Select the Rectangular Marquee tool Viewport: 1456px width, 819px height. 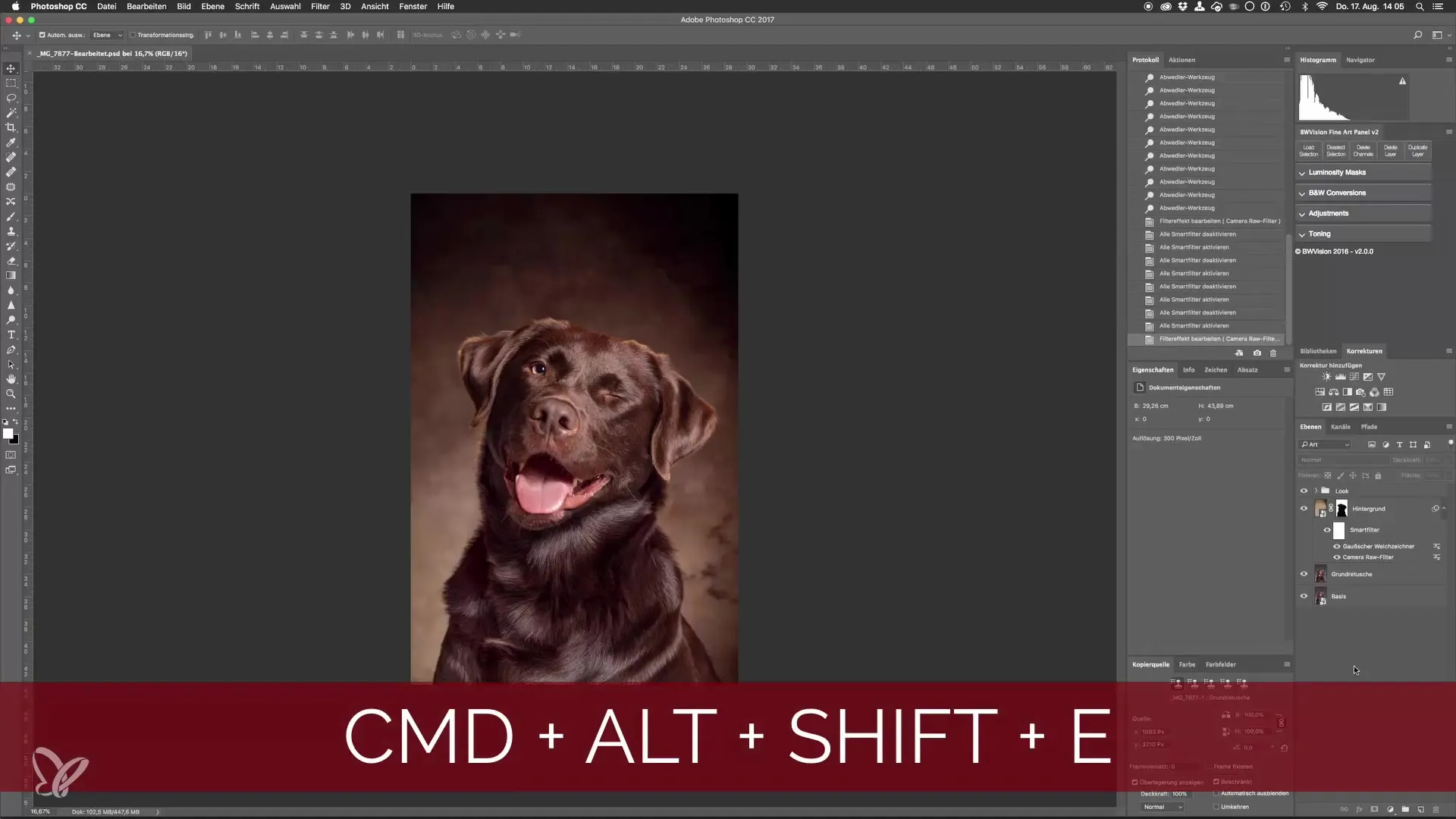[x=11, y=83]
